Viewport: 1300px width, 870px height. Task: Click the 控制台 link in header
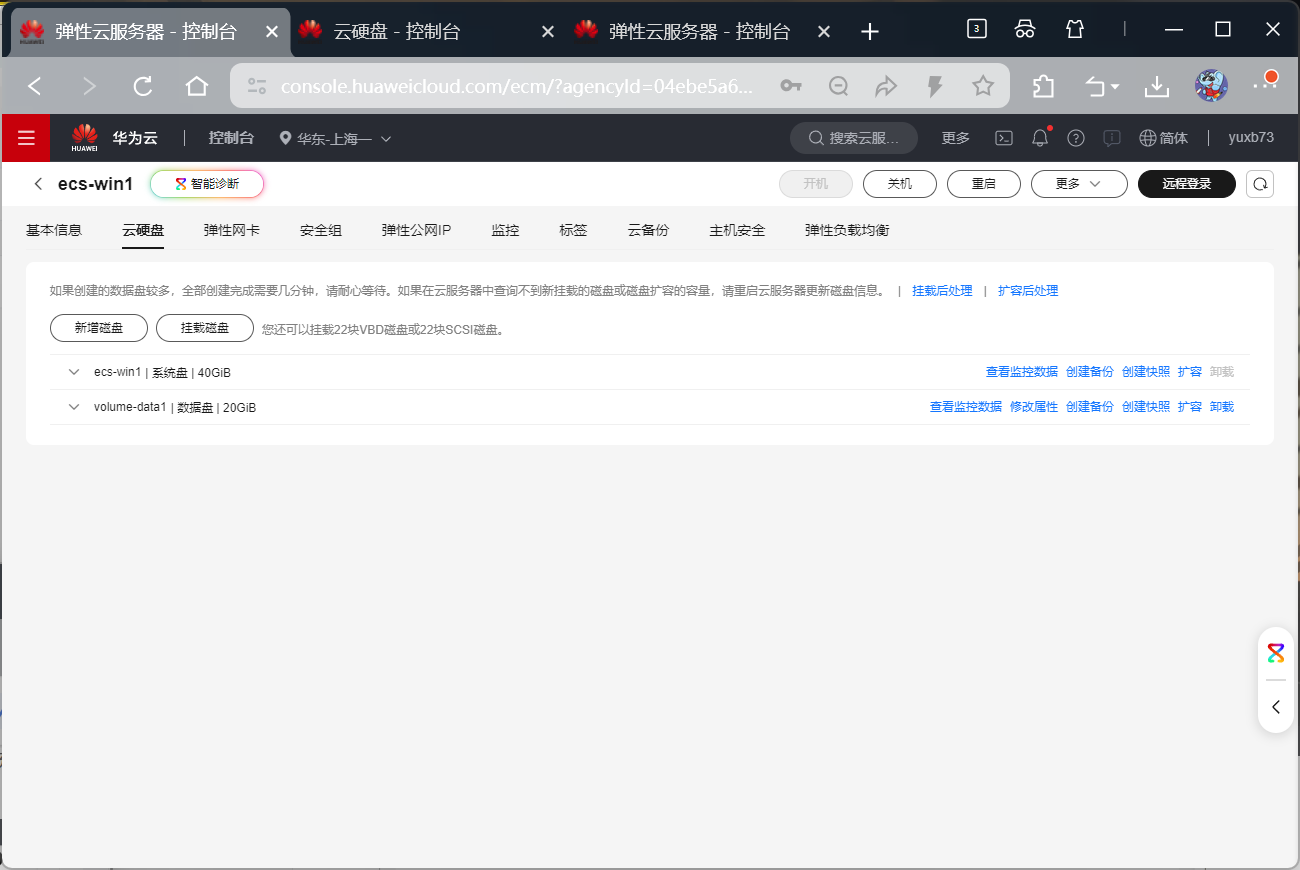pyautogui.click(x=231, y=138)
